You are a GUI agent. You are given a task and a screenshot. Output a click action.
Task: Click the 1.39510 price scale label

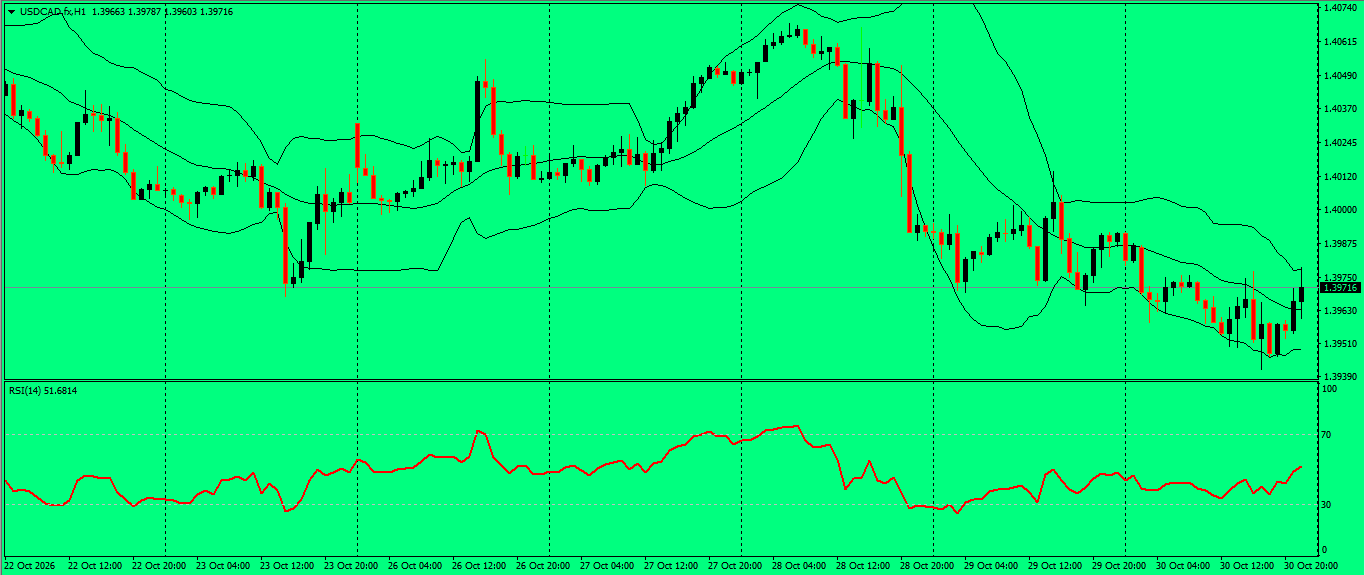pos(1339,343)
